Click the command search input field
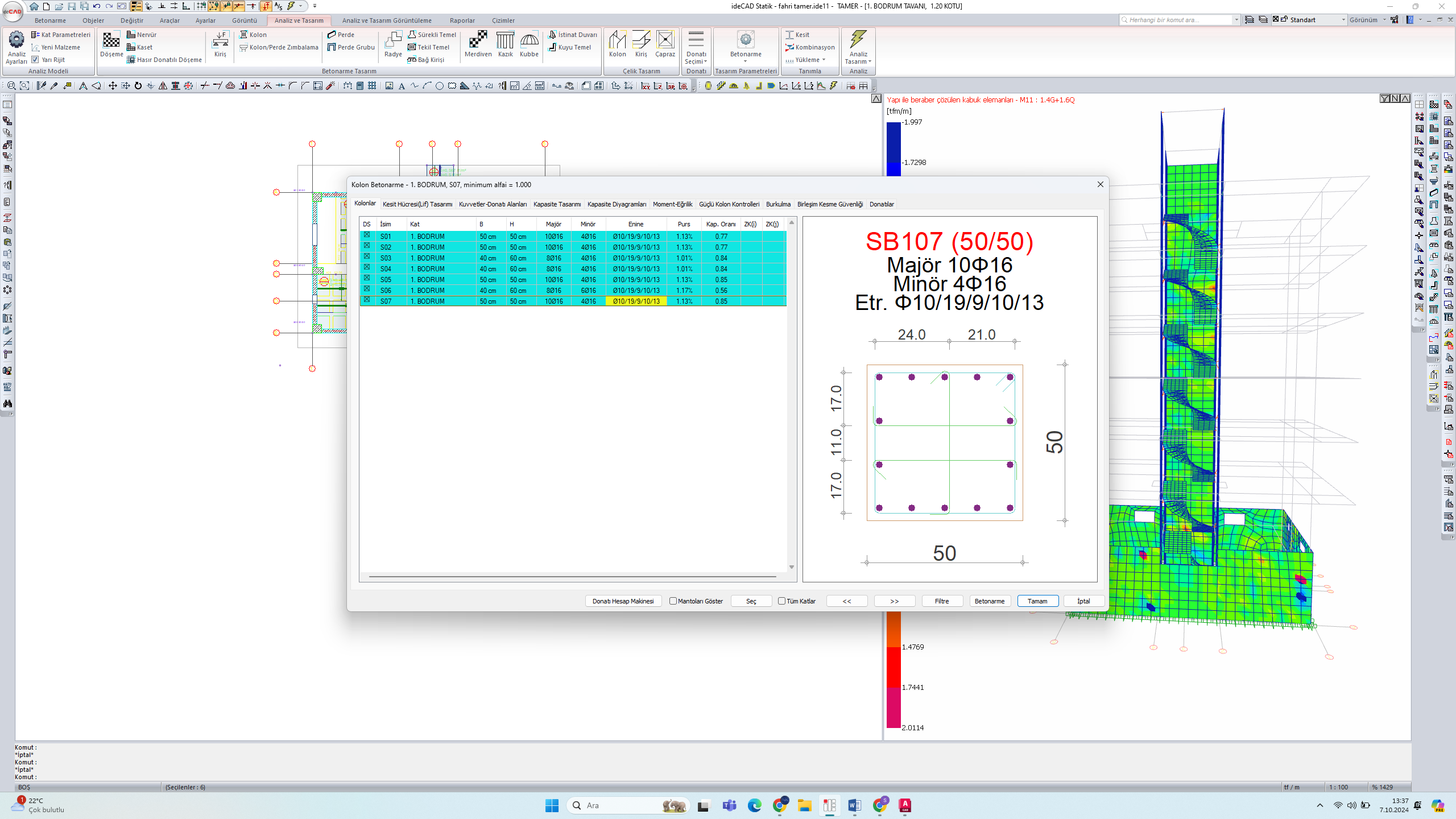Viewport: 1456px width, 819px height. 1176,20
